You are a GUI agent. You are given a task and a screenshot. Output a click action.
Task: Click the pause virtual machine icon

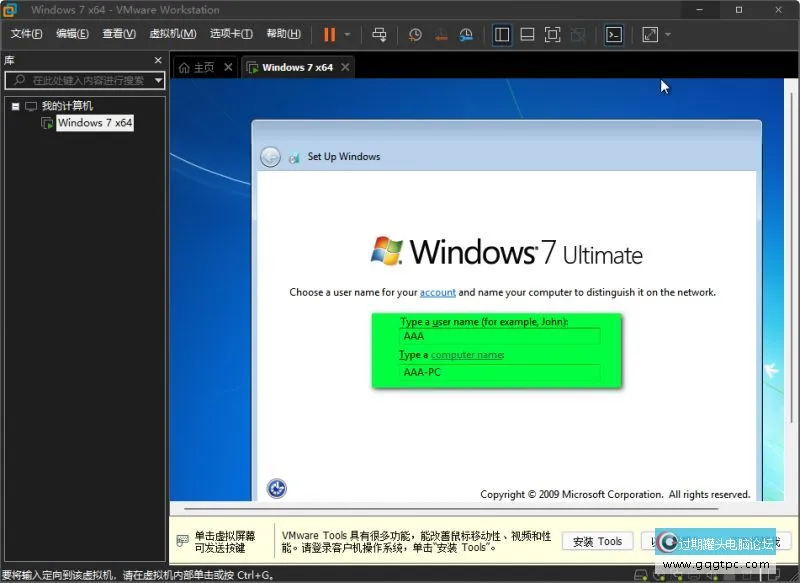[329, 34]
